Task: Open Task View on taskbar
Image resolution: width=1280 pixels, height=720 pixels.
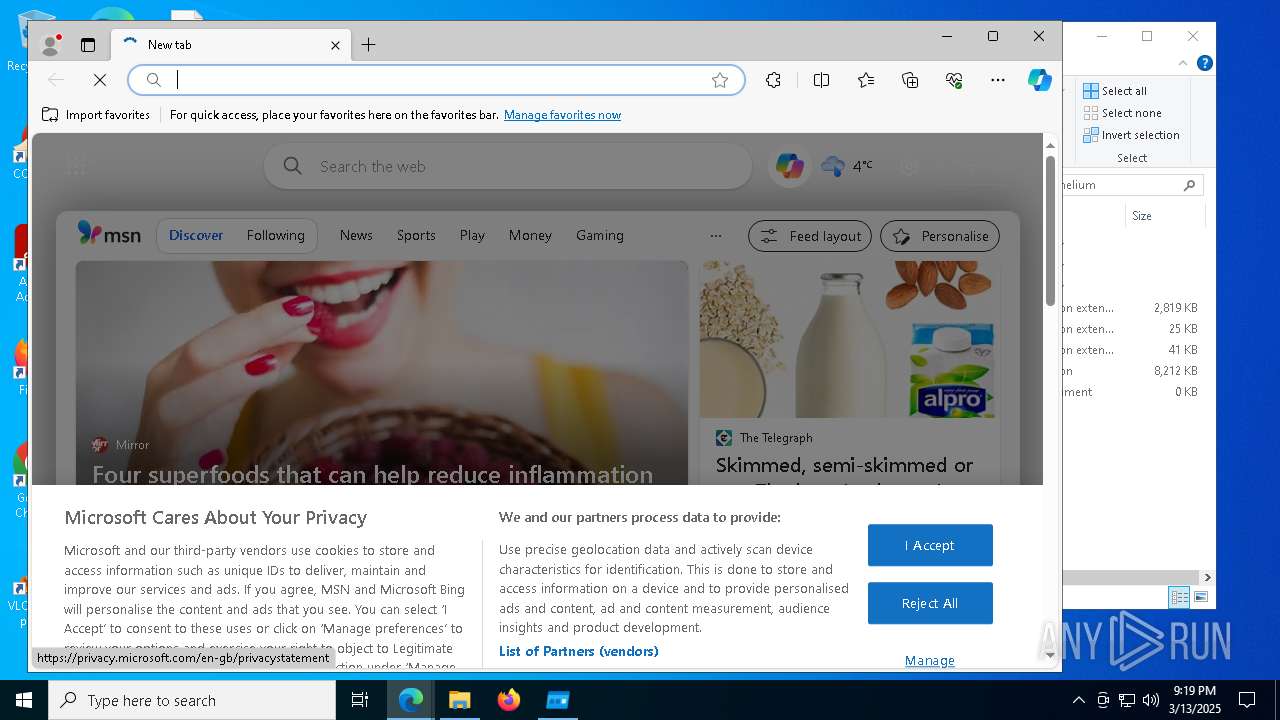Action: (360, 700)
